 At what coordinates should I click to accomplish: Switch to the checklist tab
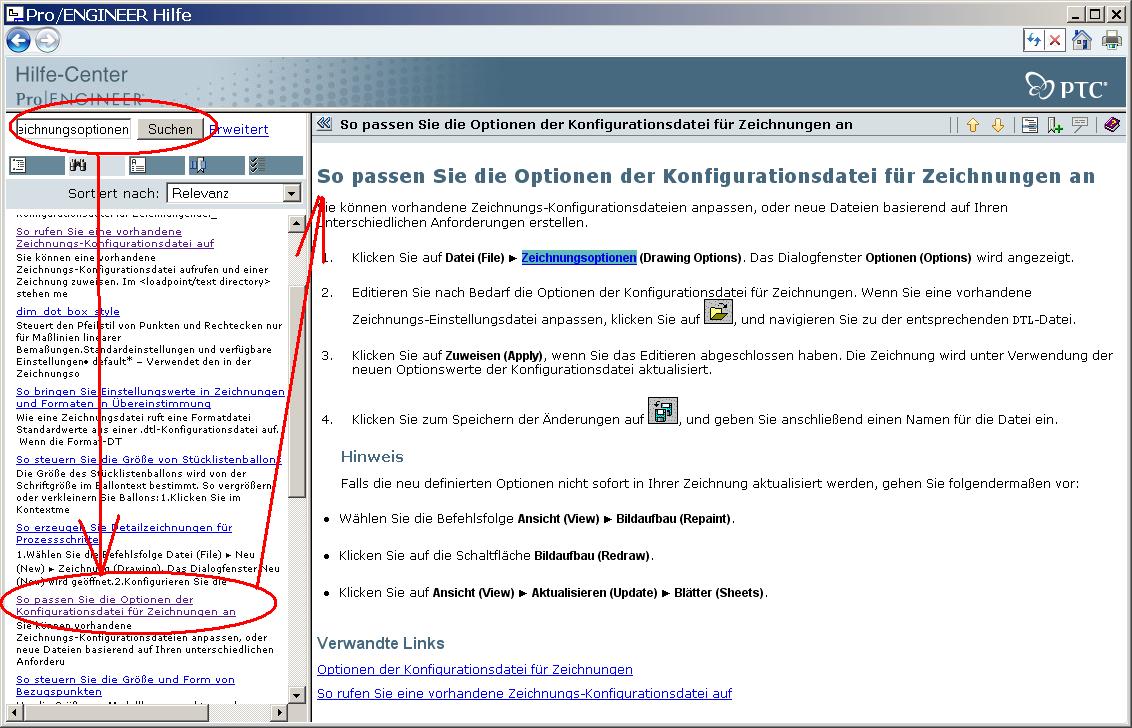click(x=275, y=165)
